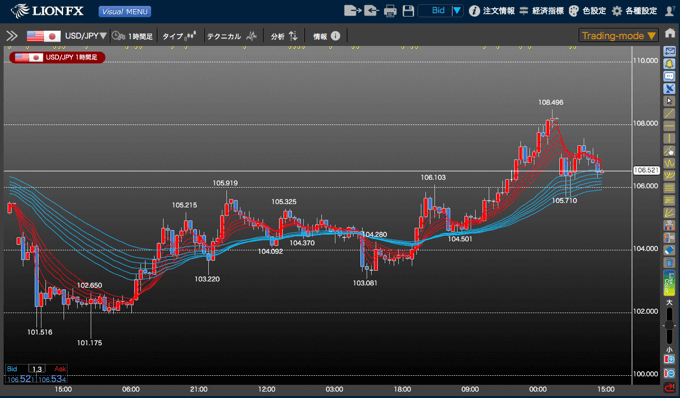Open 色設定 color settings

pyautogui.click(x=587, y=11)
